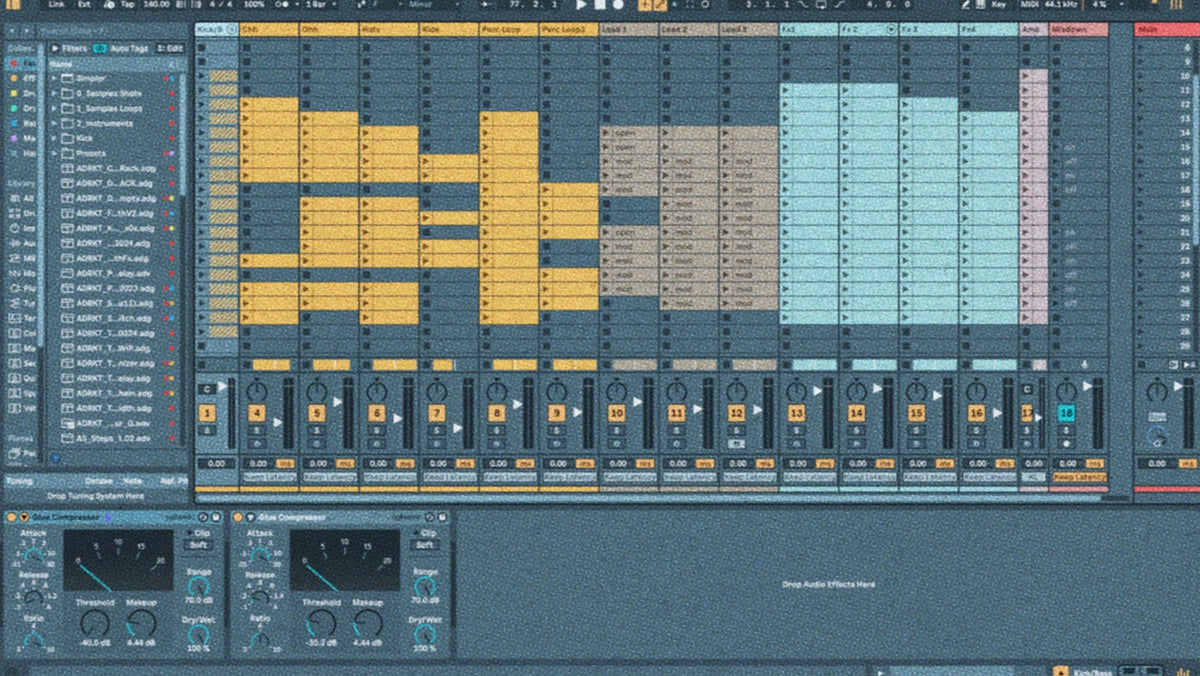Click the Threshold knob showing -30.2 dB
Image resolution: width=1200 pixels, height=676 pixels.
tap(321, 625)
